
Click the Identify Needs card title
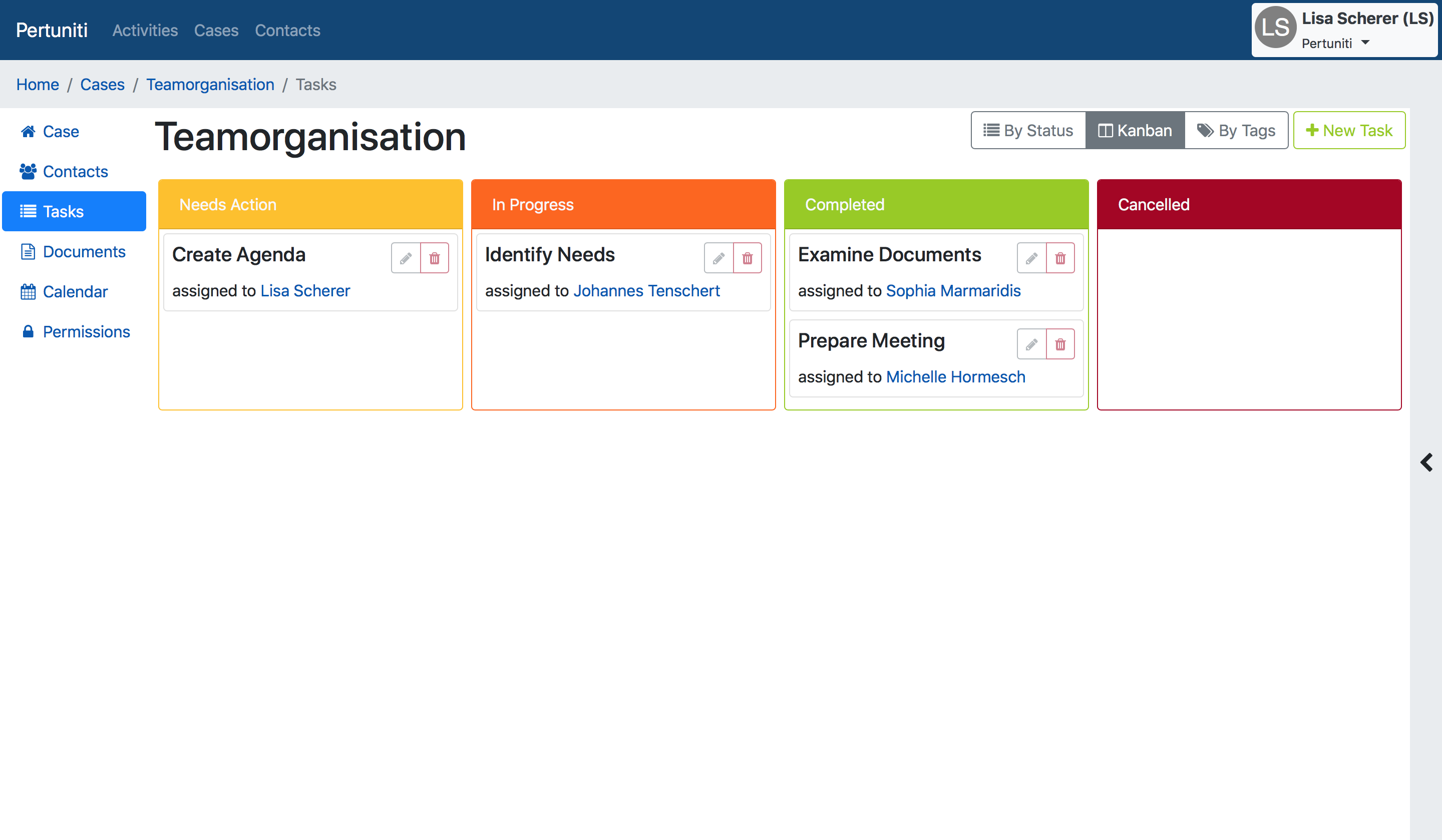[549, 255]
